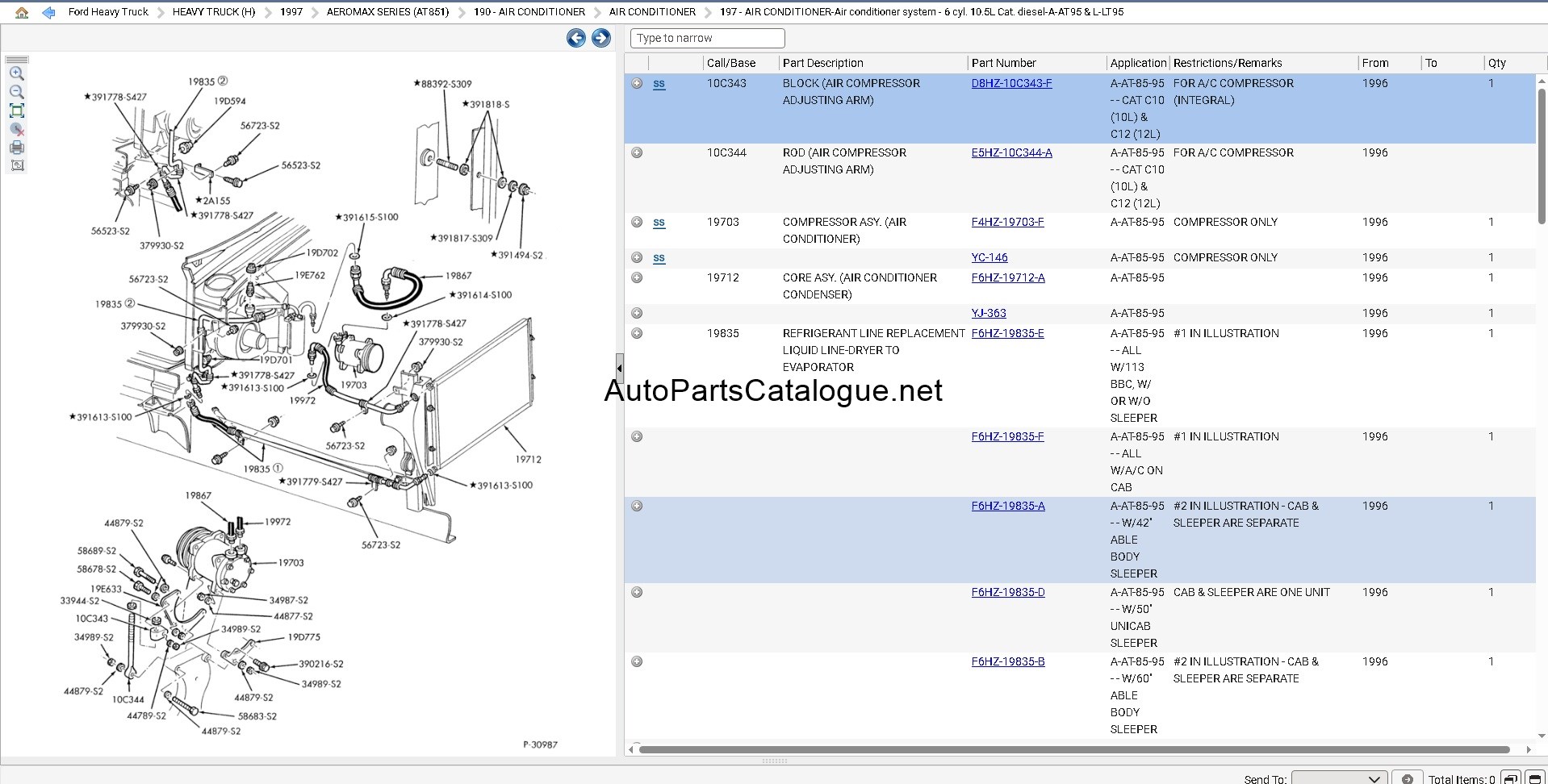Click the 19D594 callout in the illustration
Image resolution: width=1548 pixels, height=784 pixels.
tap(229, 101)
